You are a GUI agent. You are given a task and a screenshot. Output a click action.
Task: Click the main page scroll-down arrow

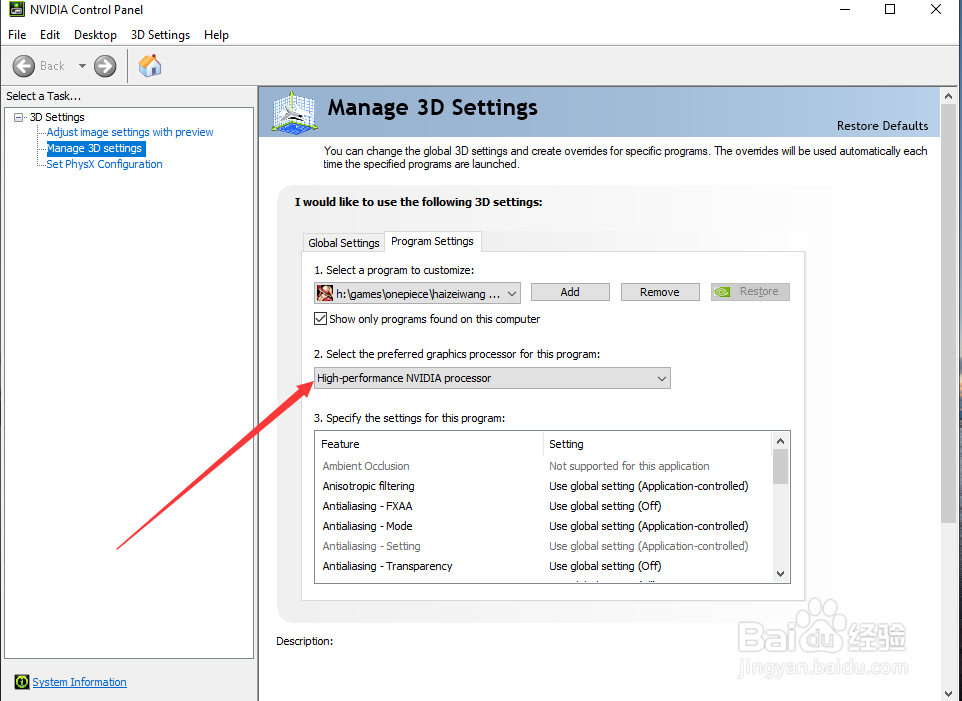pyautogui.click(x=949, y=694)
